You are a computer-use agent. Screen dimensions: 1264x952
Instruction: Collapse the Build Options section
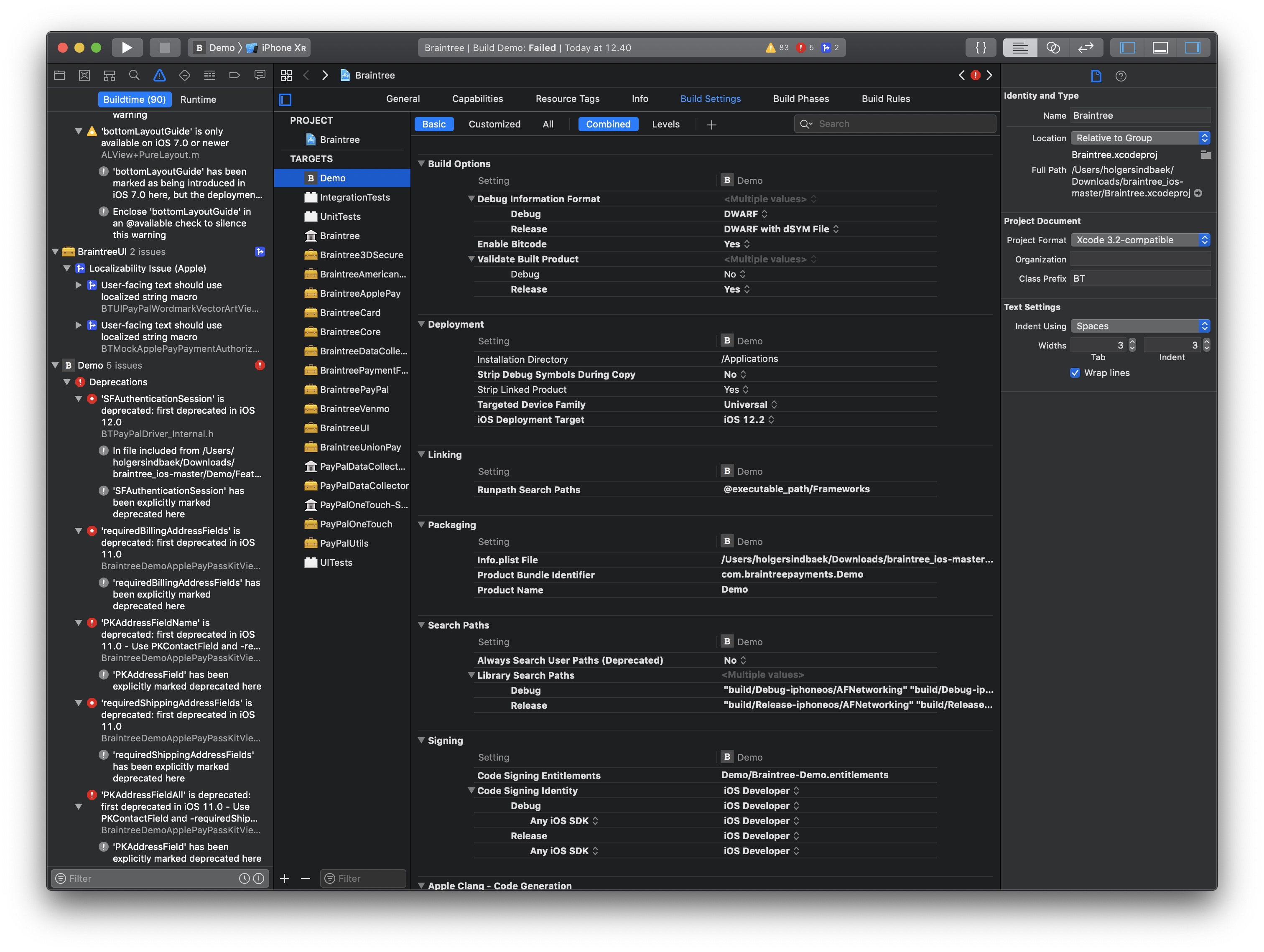tap(421, 163)
